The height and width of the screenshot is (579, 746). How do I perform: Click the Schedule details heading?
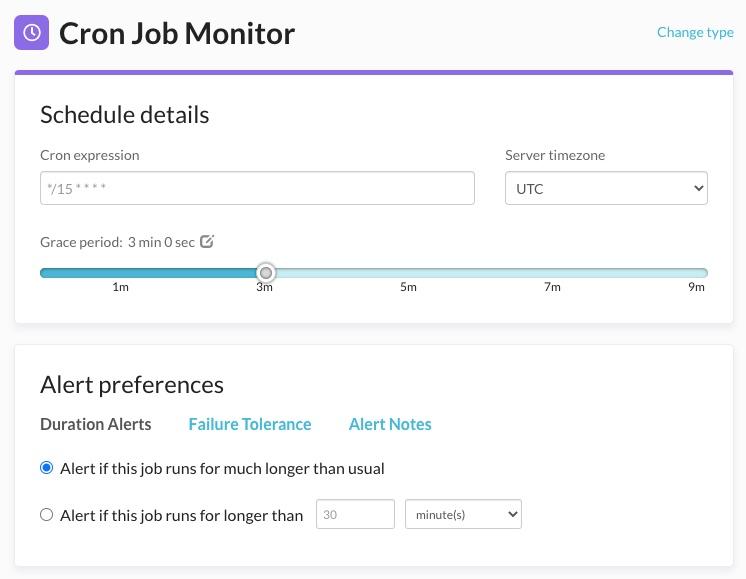point(125,114)
